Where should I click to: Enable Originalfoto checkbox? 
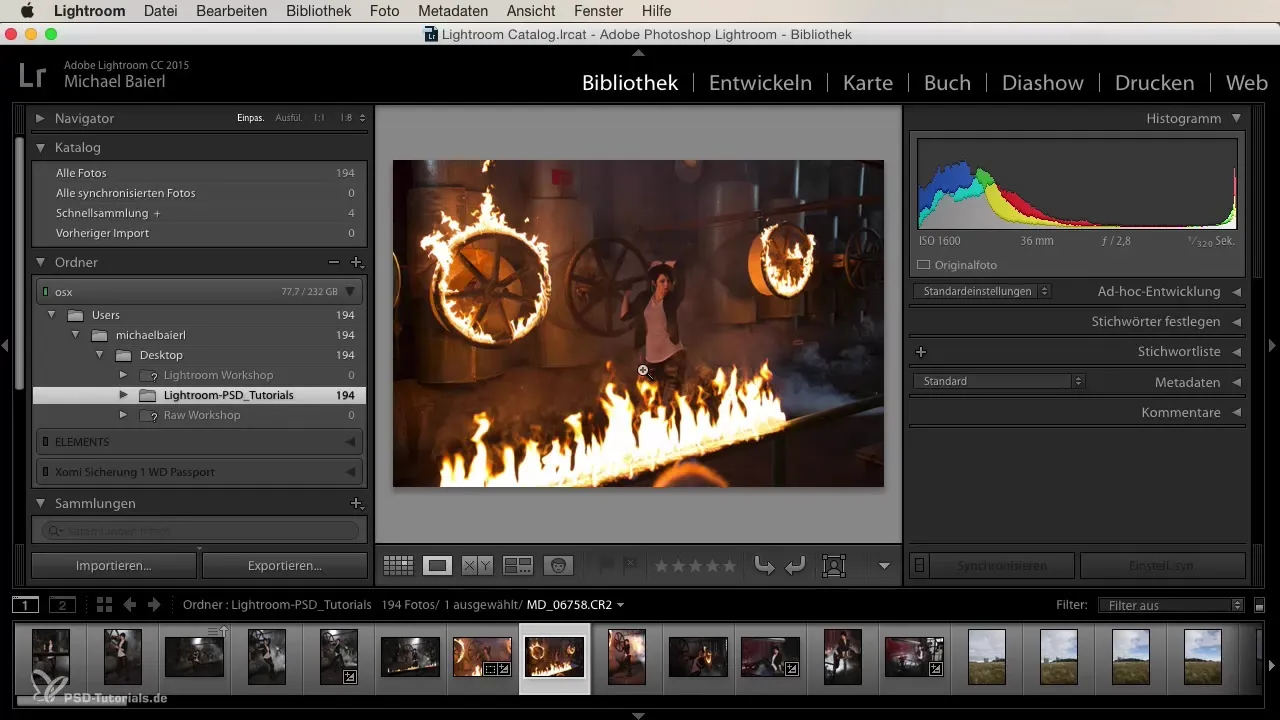[924, 265]
